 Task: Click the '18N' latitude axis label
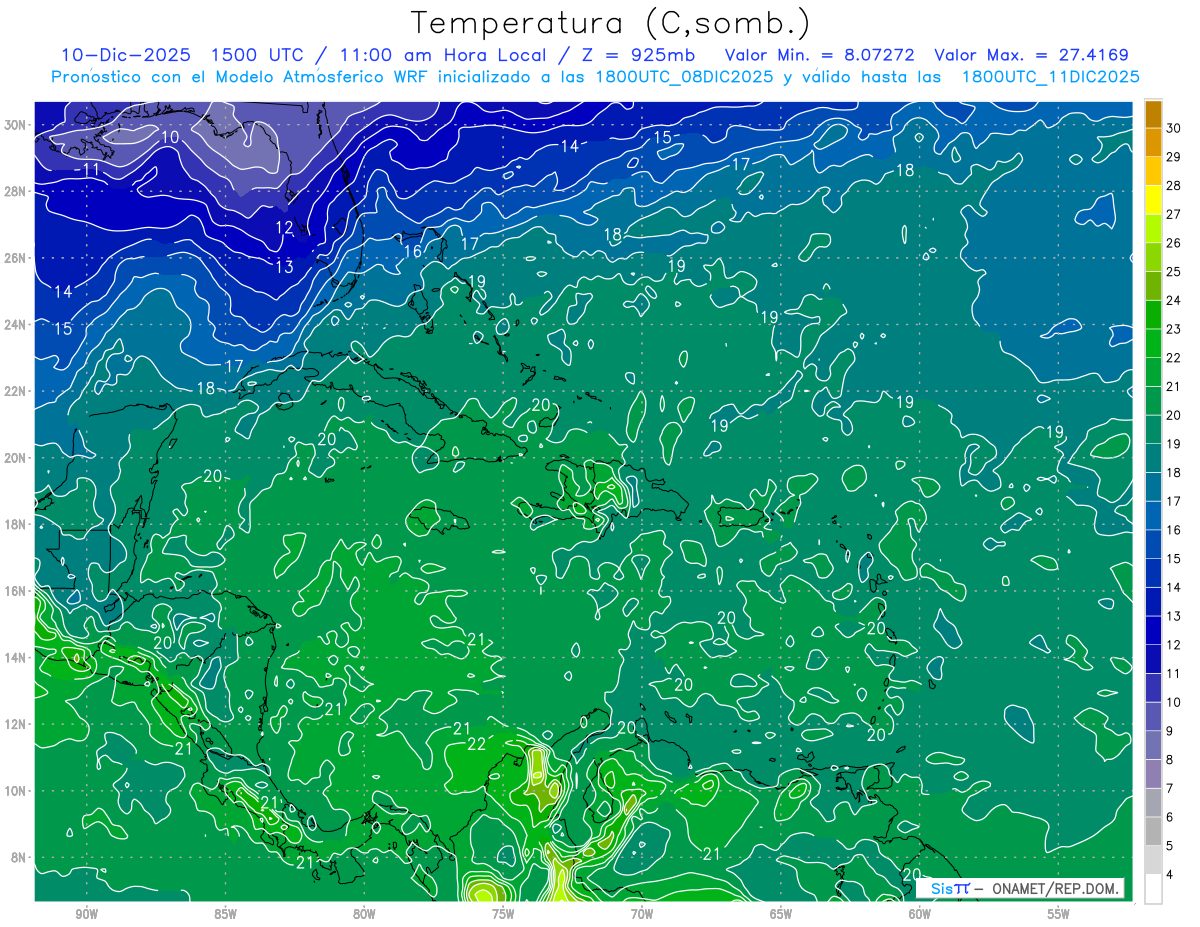(17, 524)
